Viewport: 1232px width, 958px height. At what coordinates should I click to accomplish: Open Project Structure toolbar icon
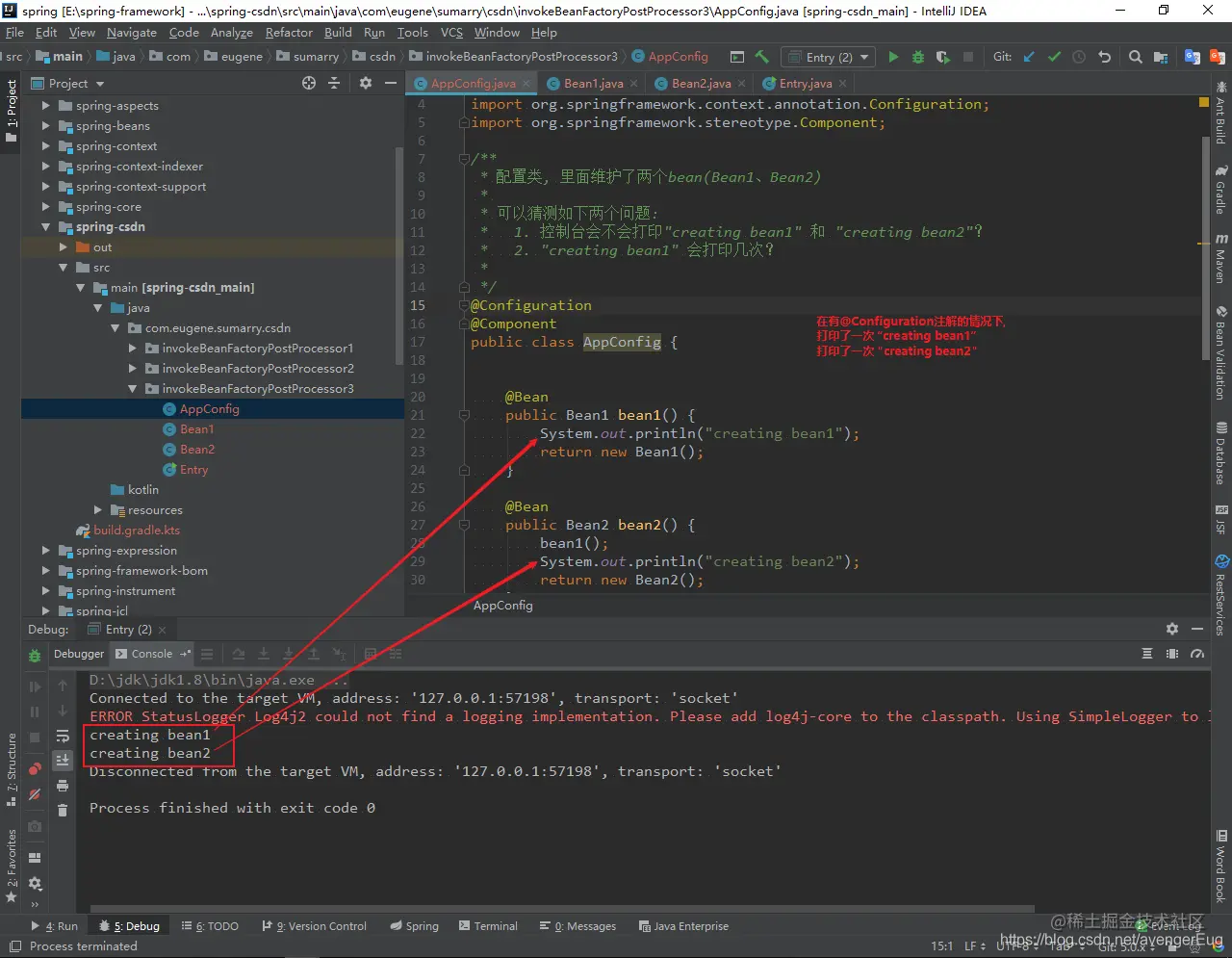[x=1161, y=57]
